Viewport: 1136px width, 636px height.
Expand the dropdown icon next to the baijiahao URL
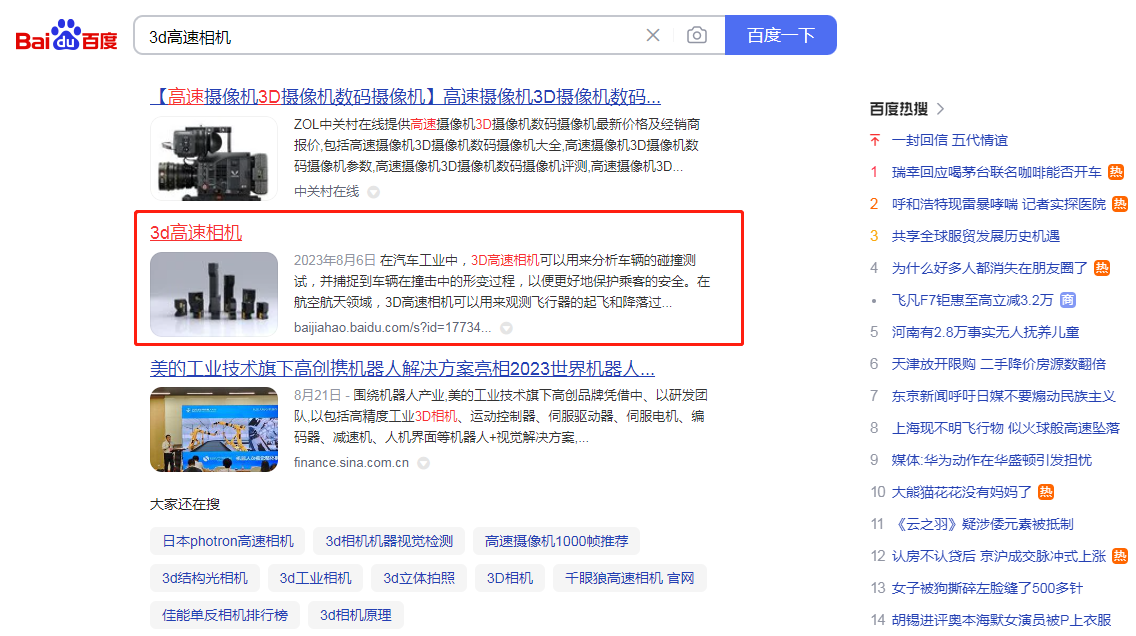pos(506,328)
